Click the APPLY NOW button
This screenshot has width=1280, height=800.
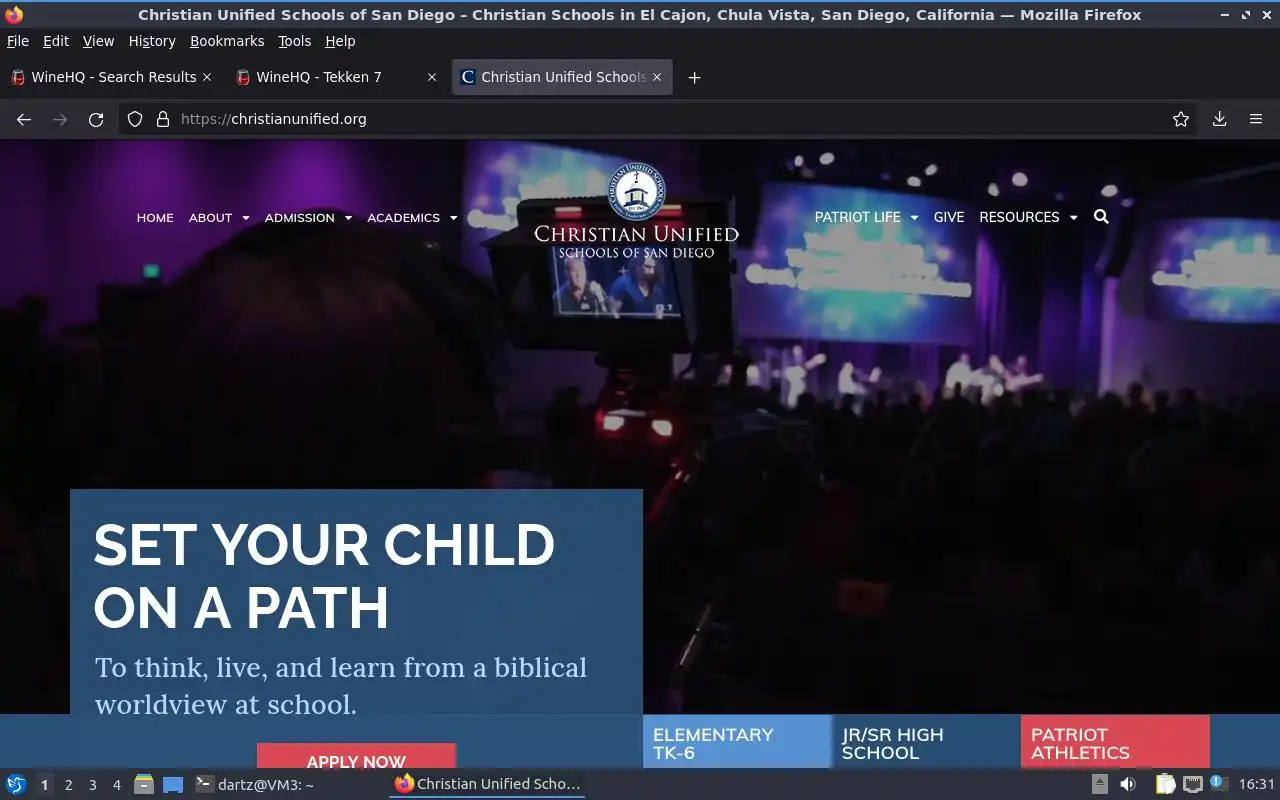pos(356,757)
